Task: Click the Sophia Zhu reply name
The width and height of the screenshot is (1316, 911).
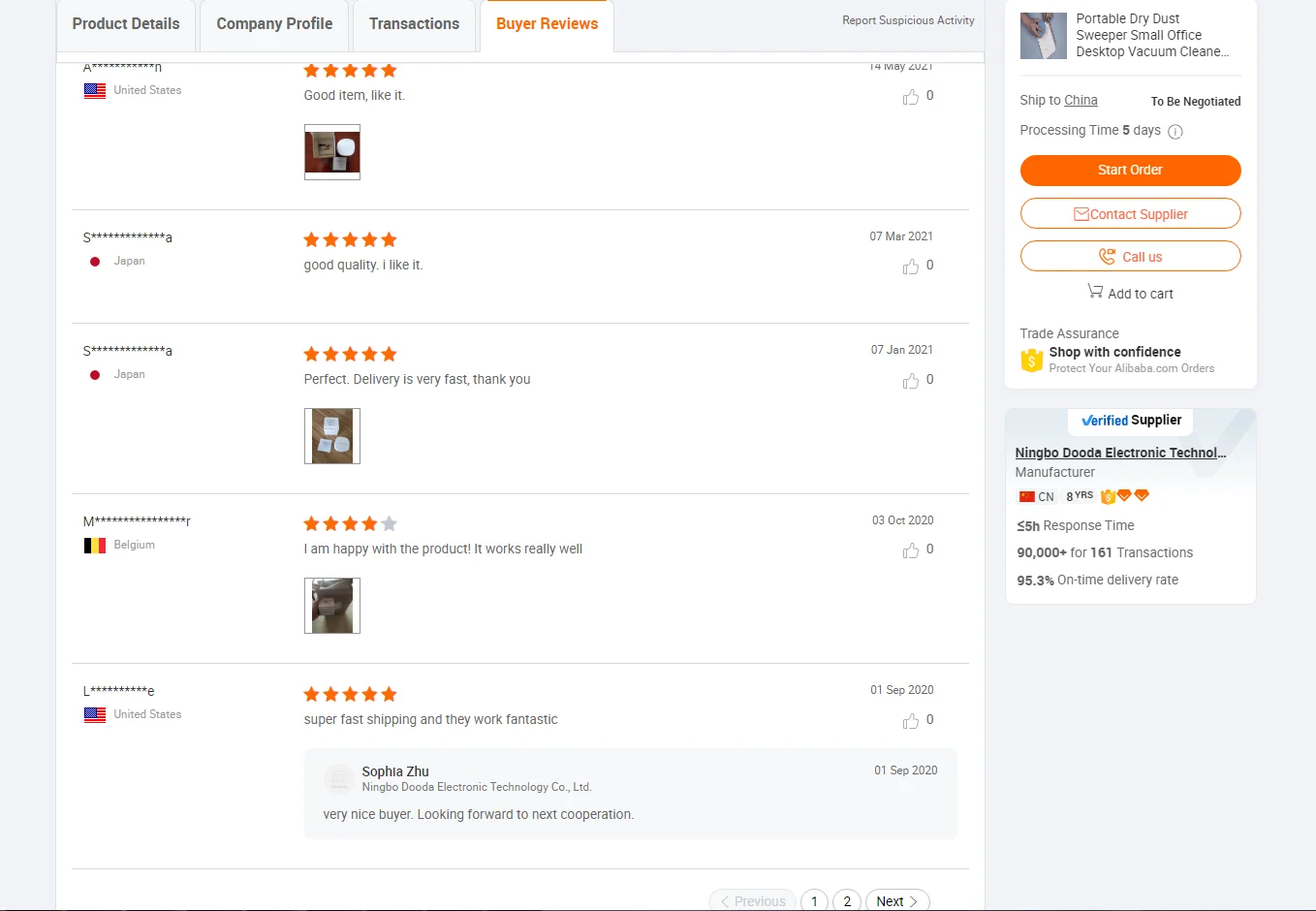Action: (x=395, y=771)
